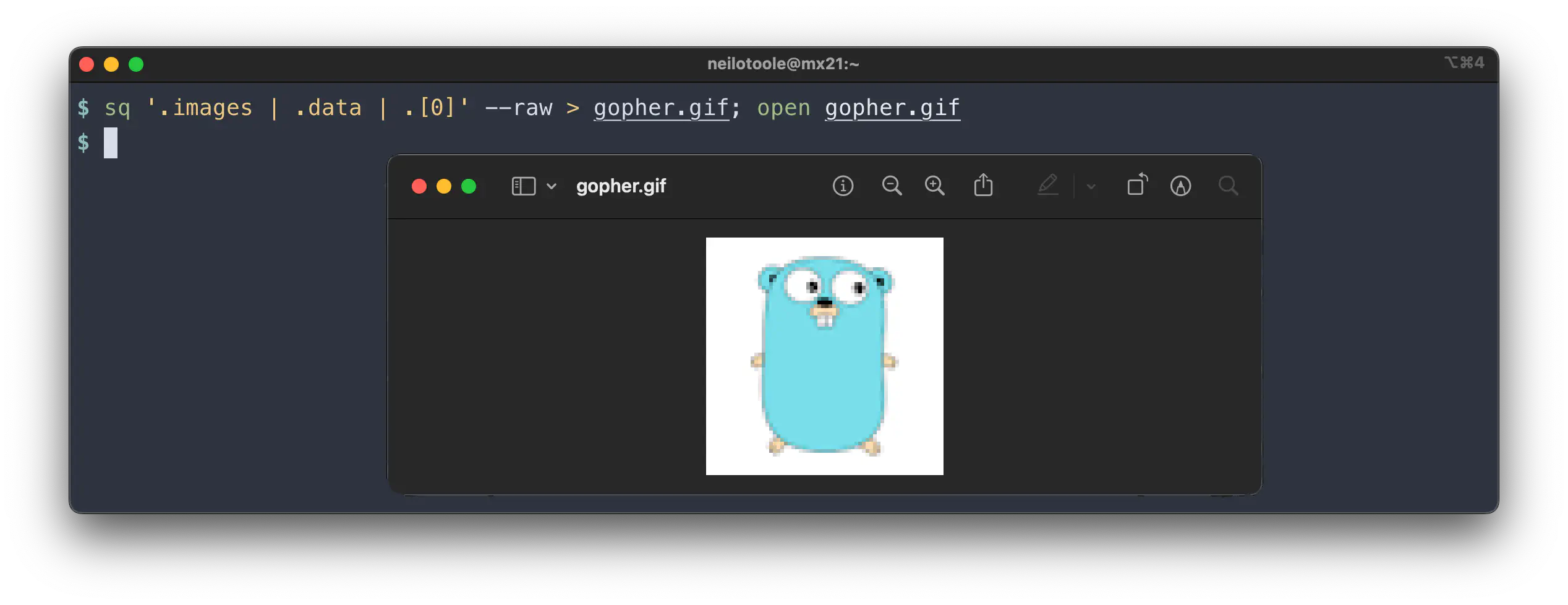Image resolution: width=1568 pixels, height=605 pixels.
Task: Zoom out on gopher.gif
Action: click(x=892, y=186)
